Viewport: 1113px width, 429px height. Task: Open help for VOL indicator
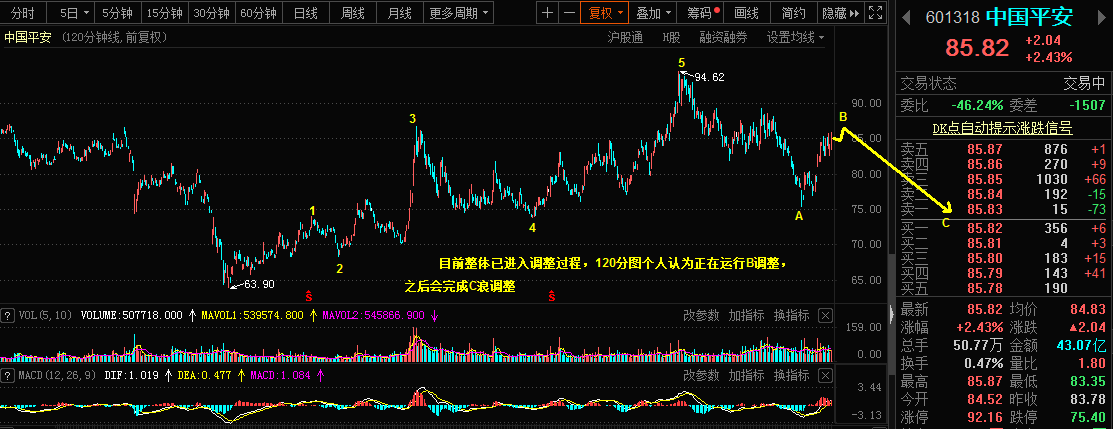click(8, 315)
